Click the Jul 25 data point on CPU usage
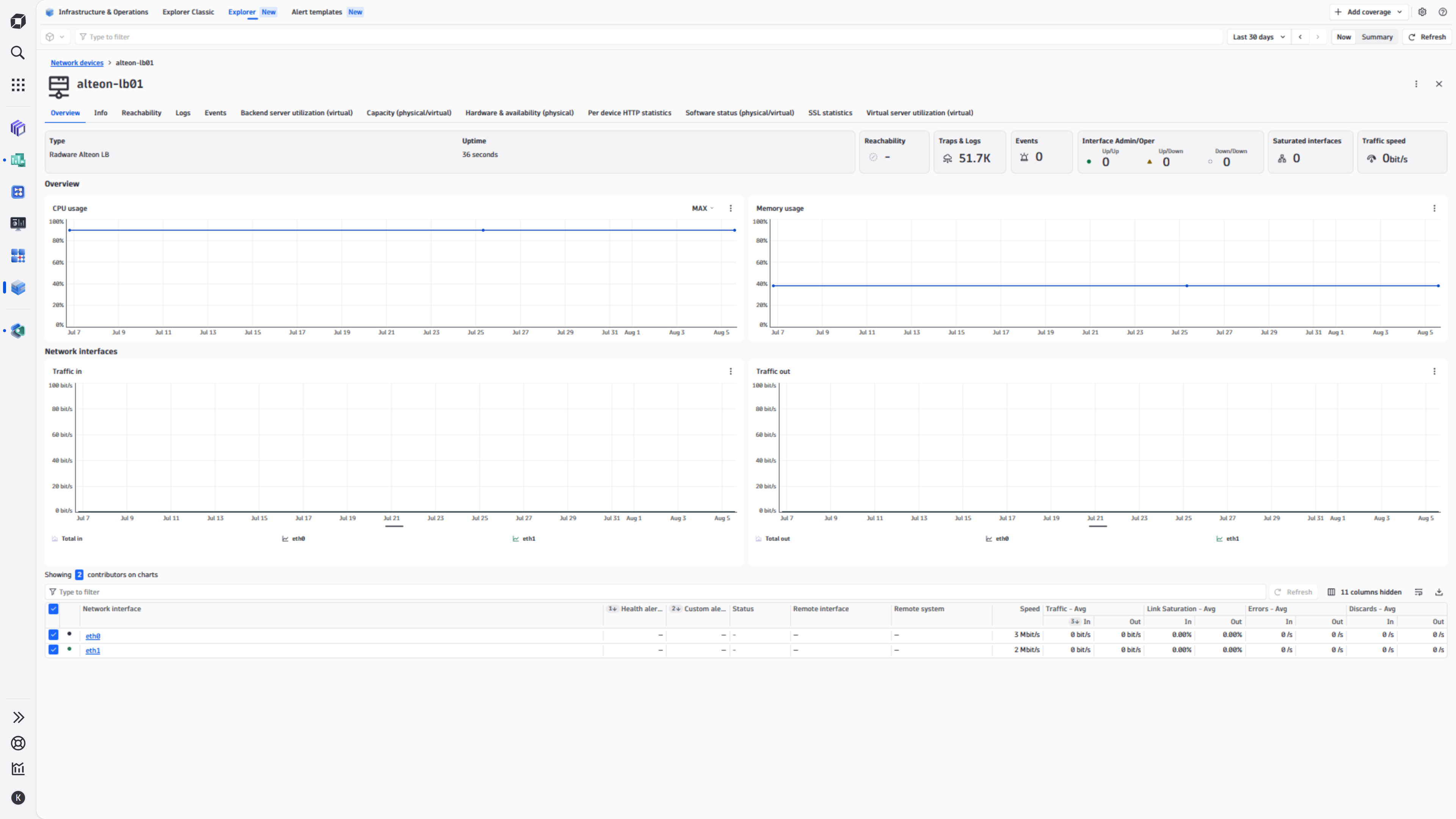The image size is (1456, 819). click(483, 230)
